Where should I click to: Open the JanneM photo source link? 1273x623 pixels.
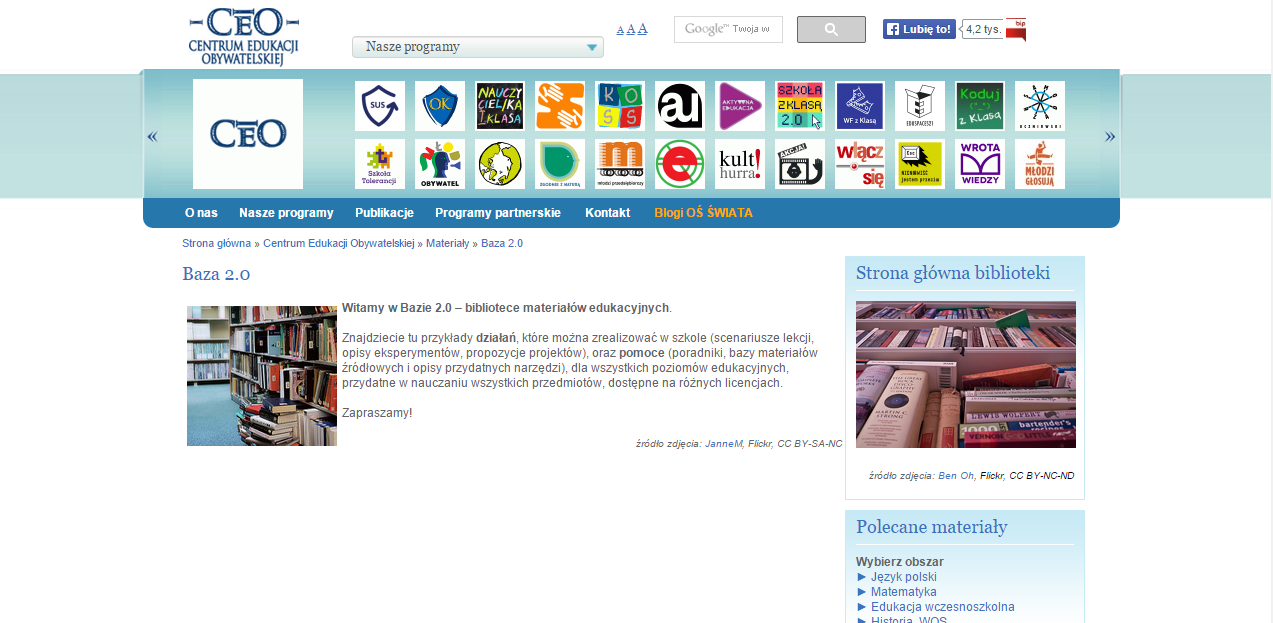coord(724,443)
